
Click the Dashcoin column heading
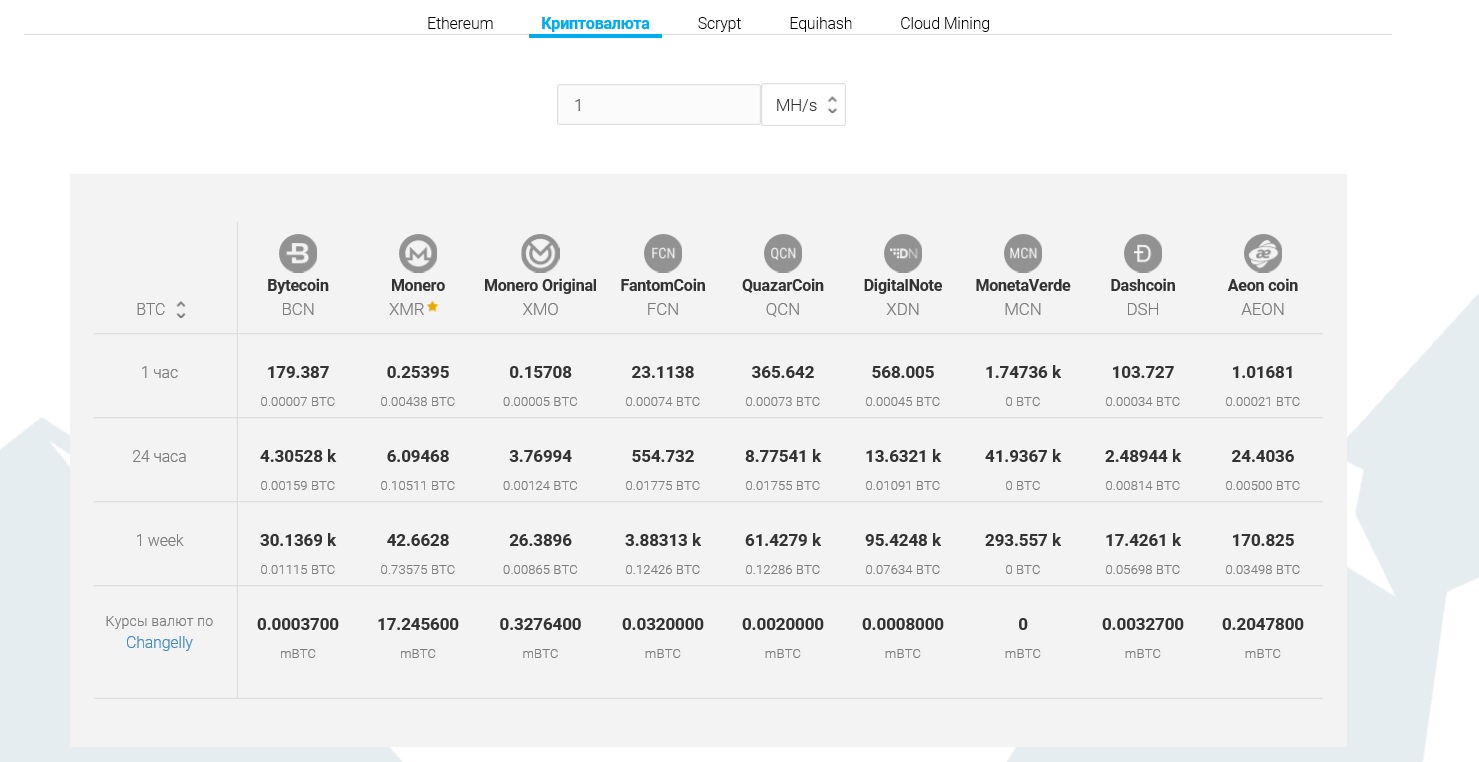click(1143, 285)
